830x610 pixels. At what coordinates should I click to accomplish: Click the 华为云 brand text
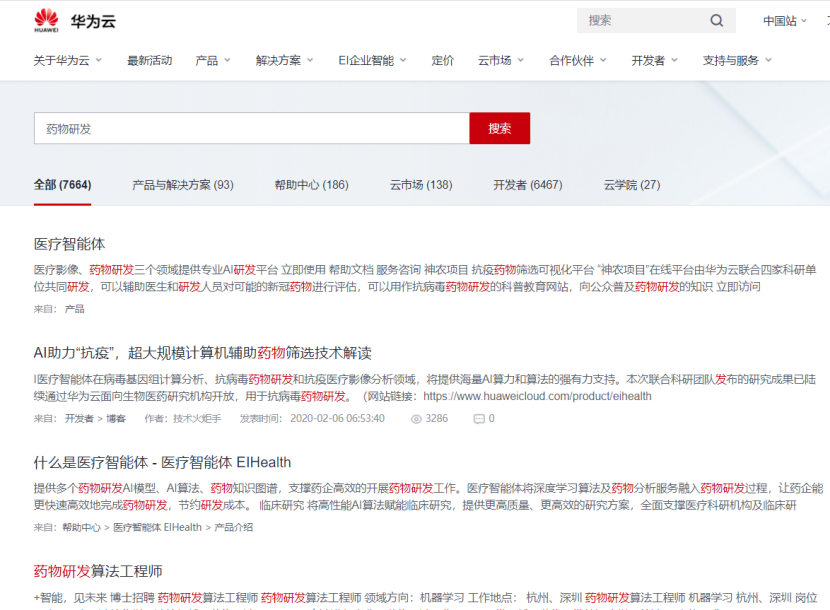[x=93, y=21]
